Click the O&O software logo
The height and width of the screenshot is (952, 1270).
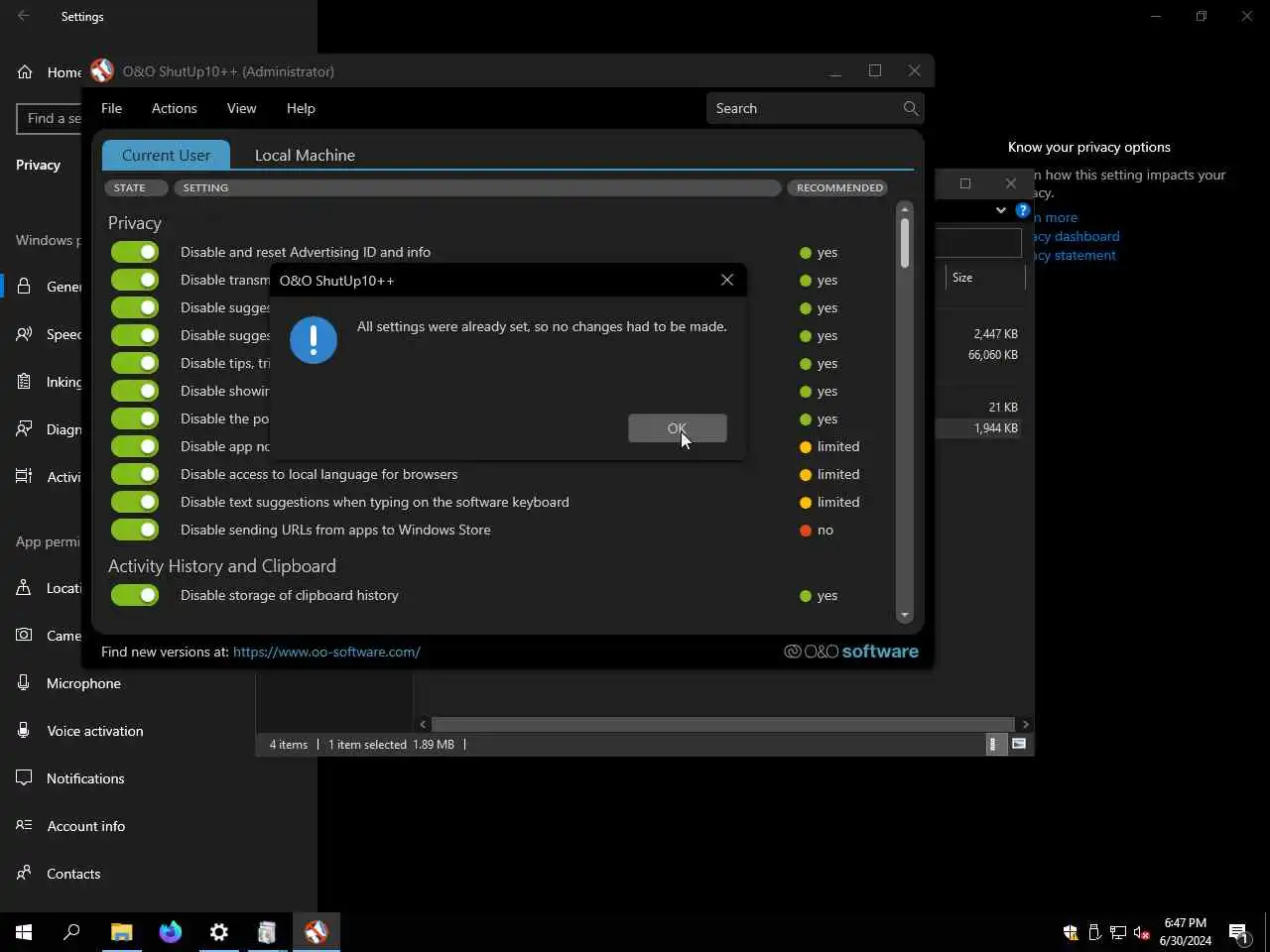851,652
